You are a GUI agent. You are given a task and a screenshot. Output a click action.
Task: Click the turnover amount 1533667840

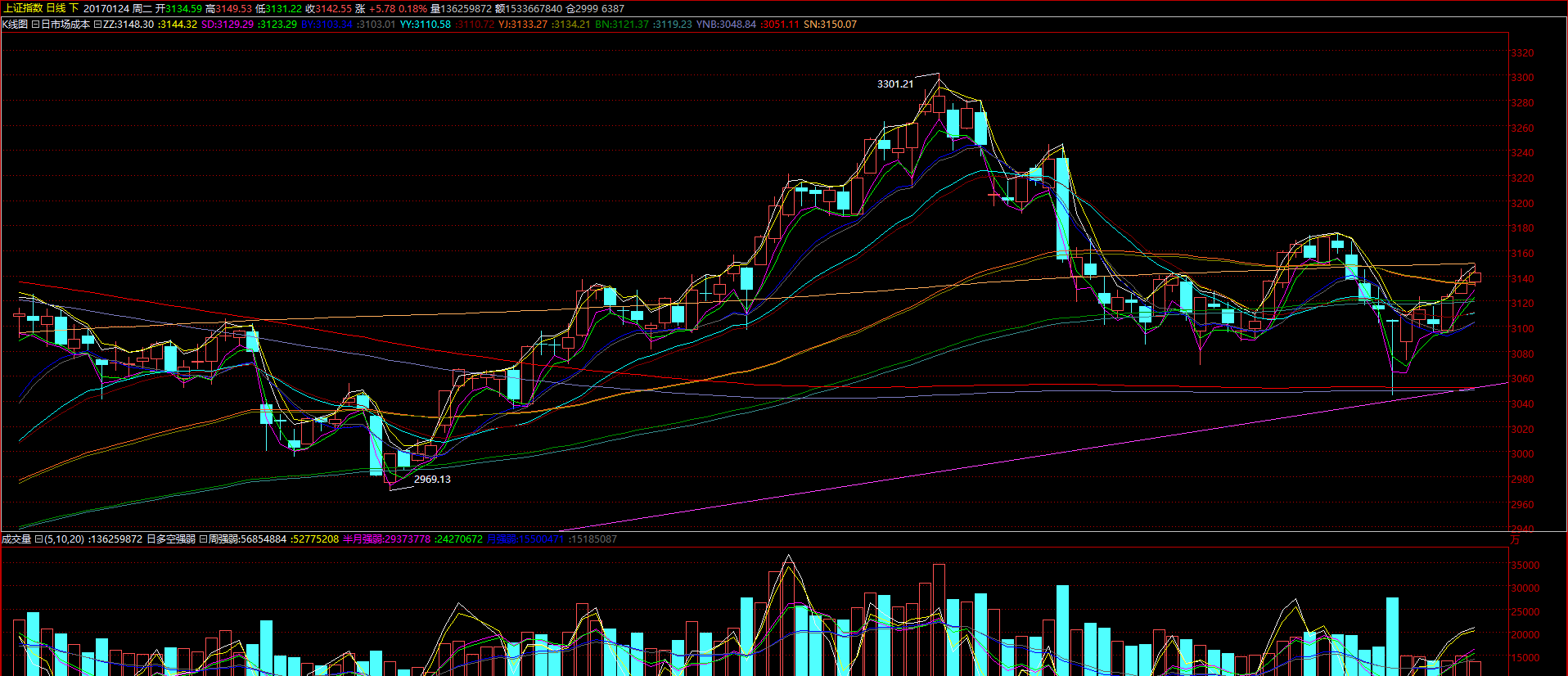(x=534, y=8)
